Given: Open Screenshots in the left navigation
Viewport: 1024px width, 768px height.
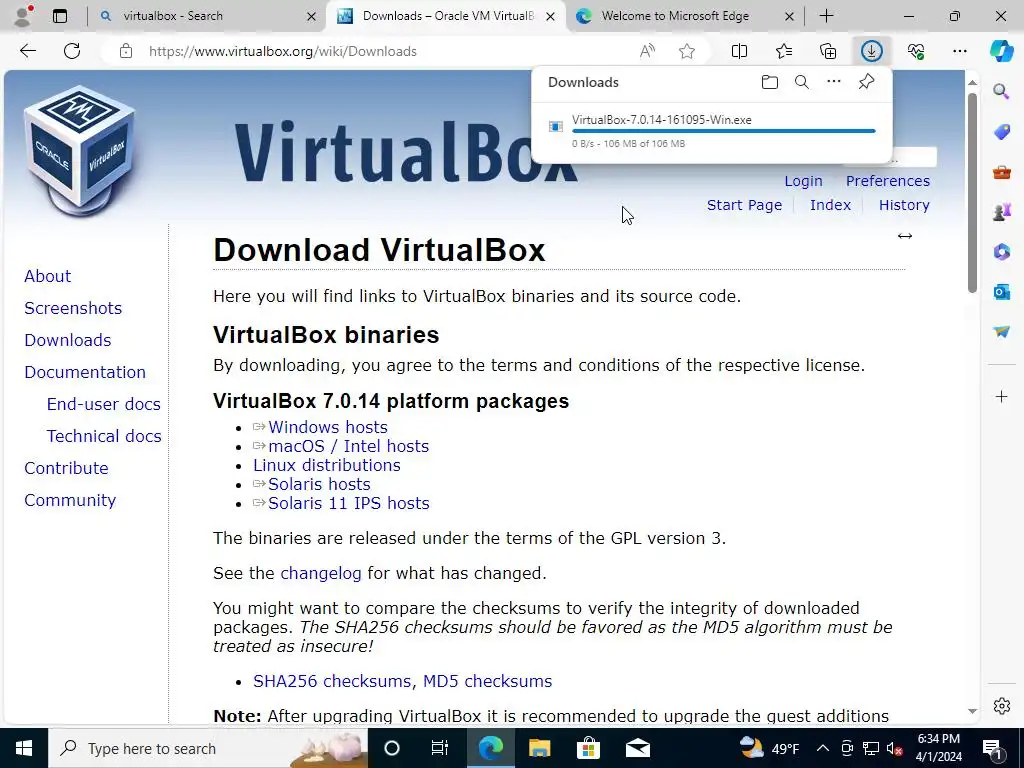Looking at the screenshot, I should coord(73,308).
